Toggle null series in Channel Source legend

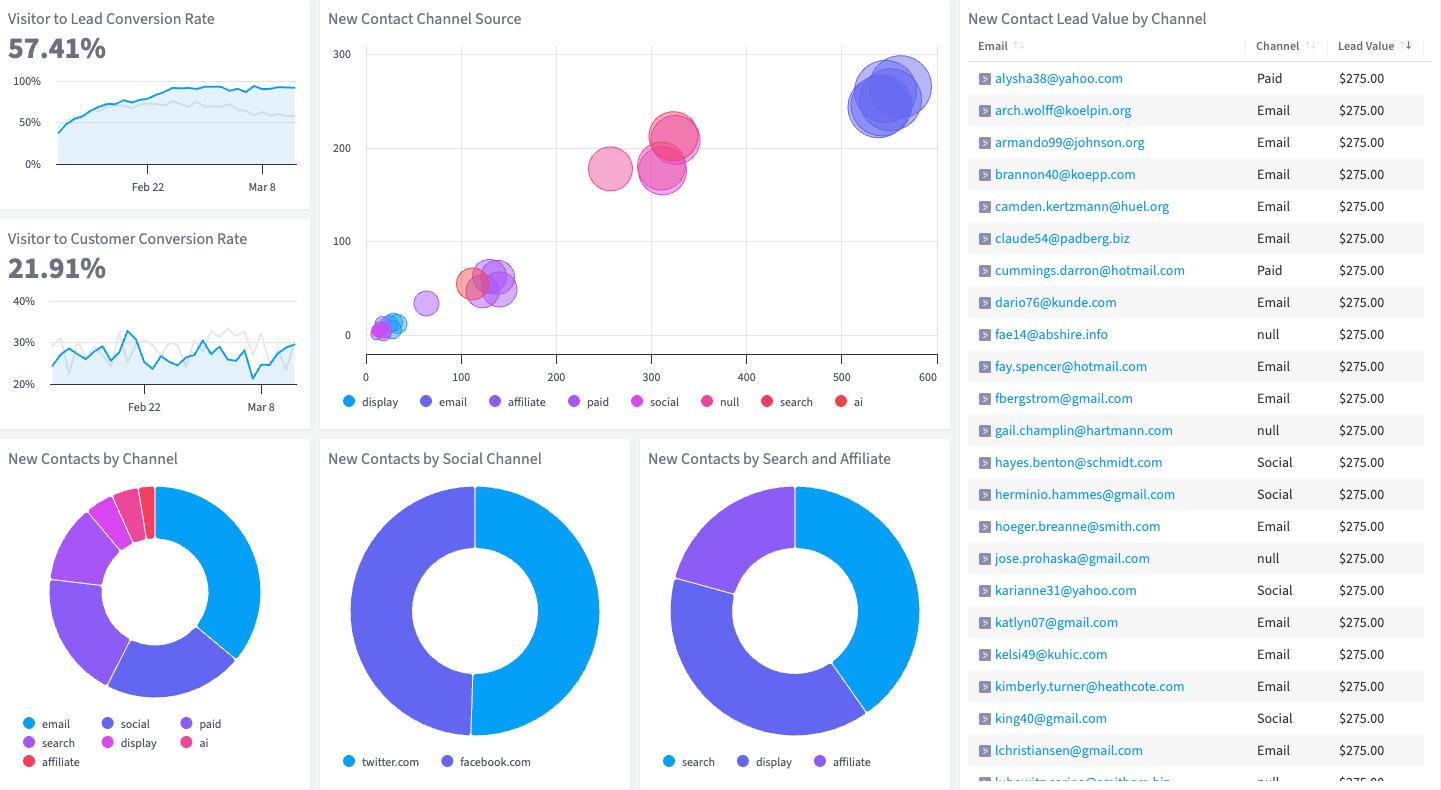[720, 402]
